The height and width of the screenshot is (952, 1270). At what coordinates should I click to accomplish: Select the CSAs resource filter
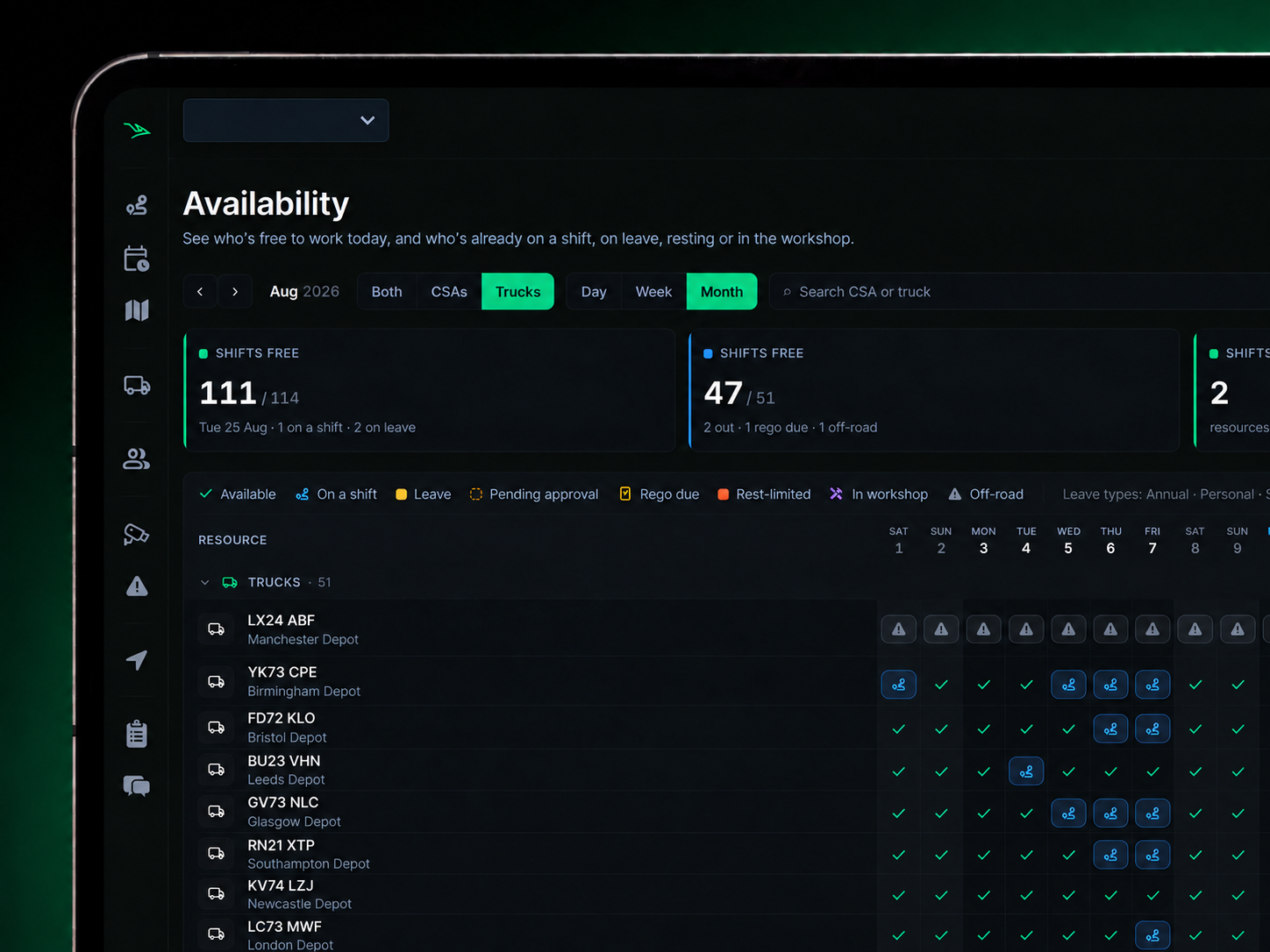449,292
